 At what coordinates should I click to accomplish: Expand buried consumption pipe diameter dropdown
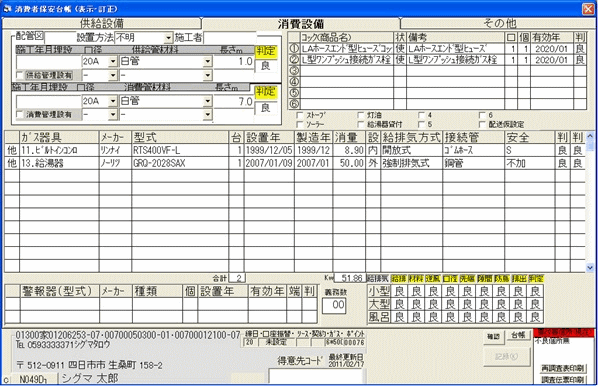pos(113,114)
